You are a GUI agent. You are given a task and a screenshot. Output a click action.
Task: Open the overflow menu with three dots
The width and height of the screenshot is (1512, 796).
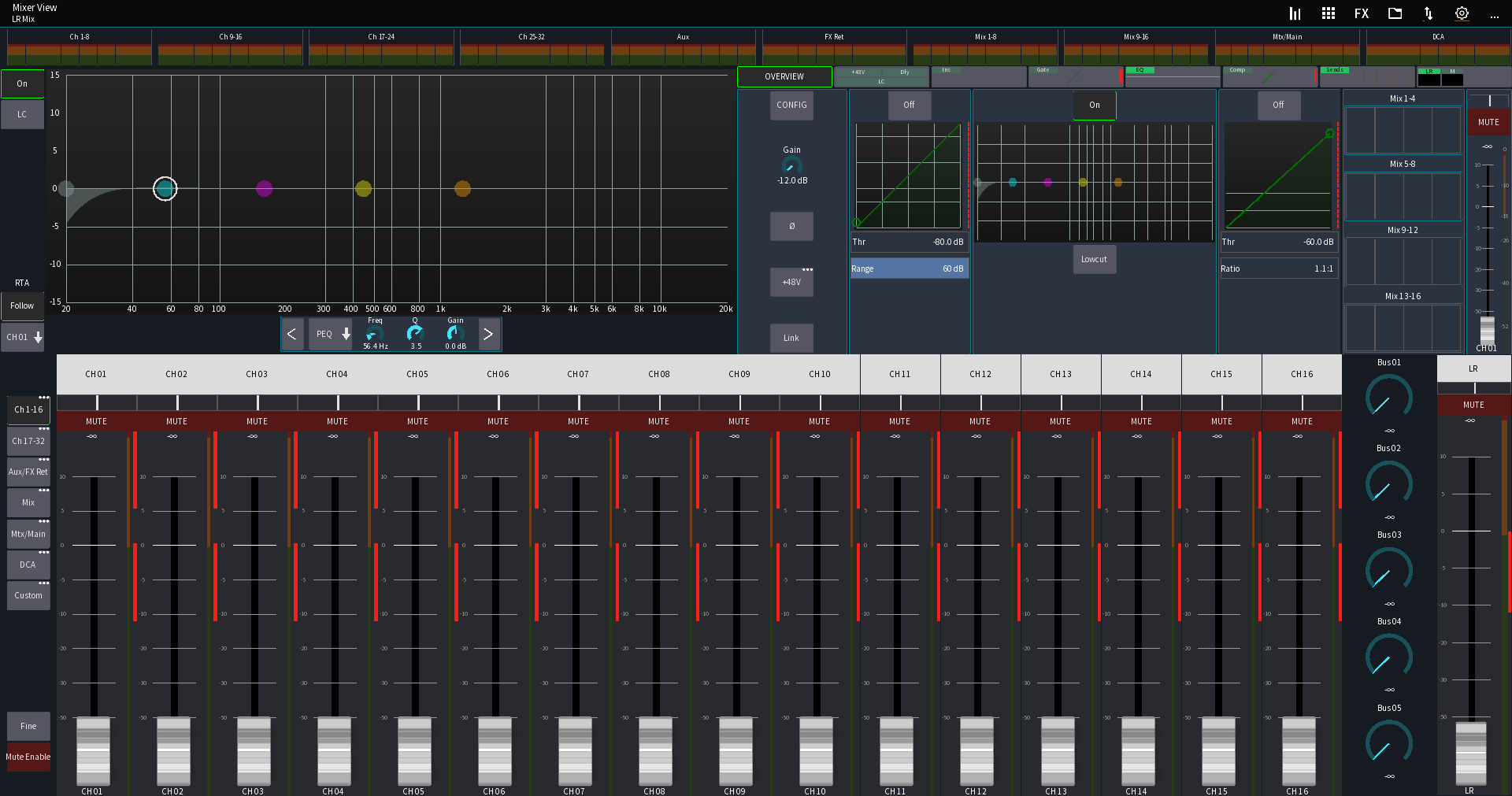click(1495, 13)
